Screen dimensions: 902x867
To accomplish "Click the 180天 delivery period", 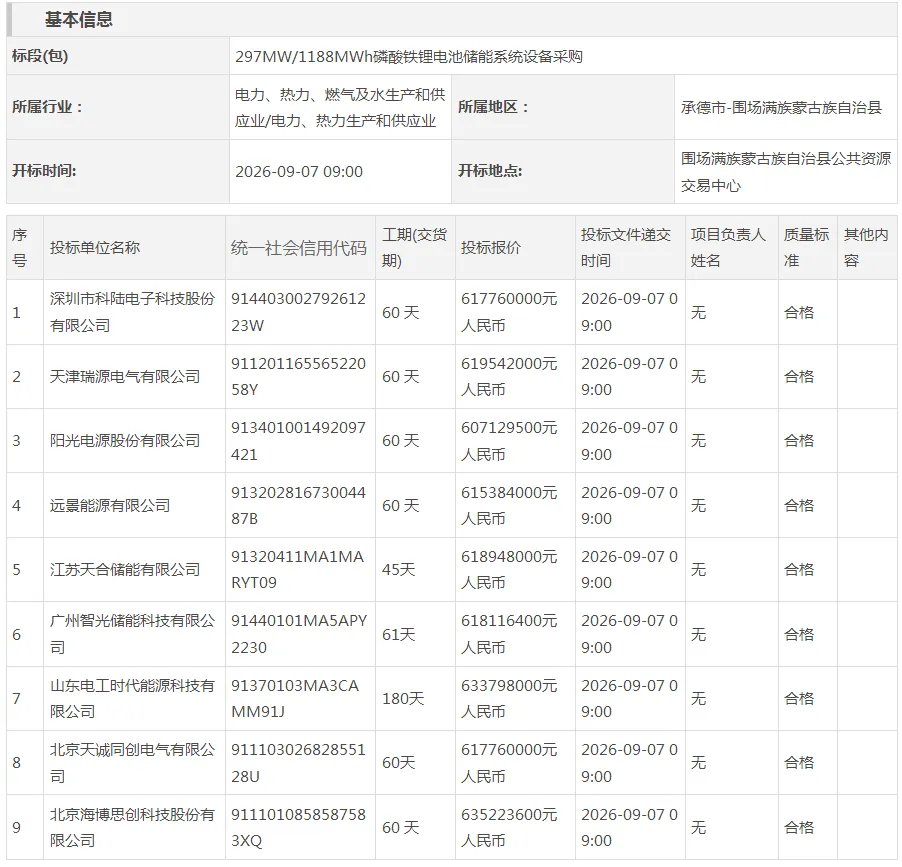I will pos(403,698).
